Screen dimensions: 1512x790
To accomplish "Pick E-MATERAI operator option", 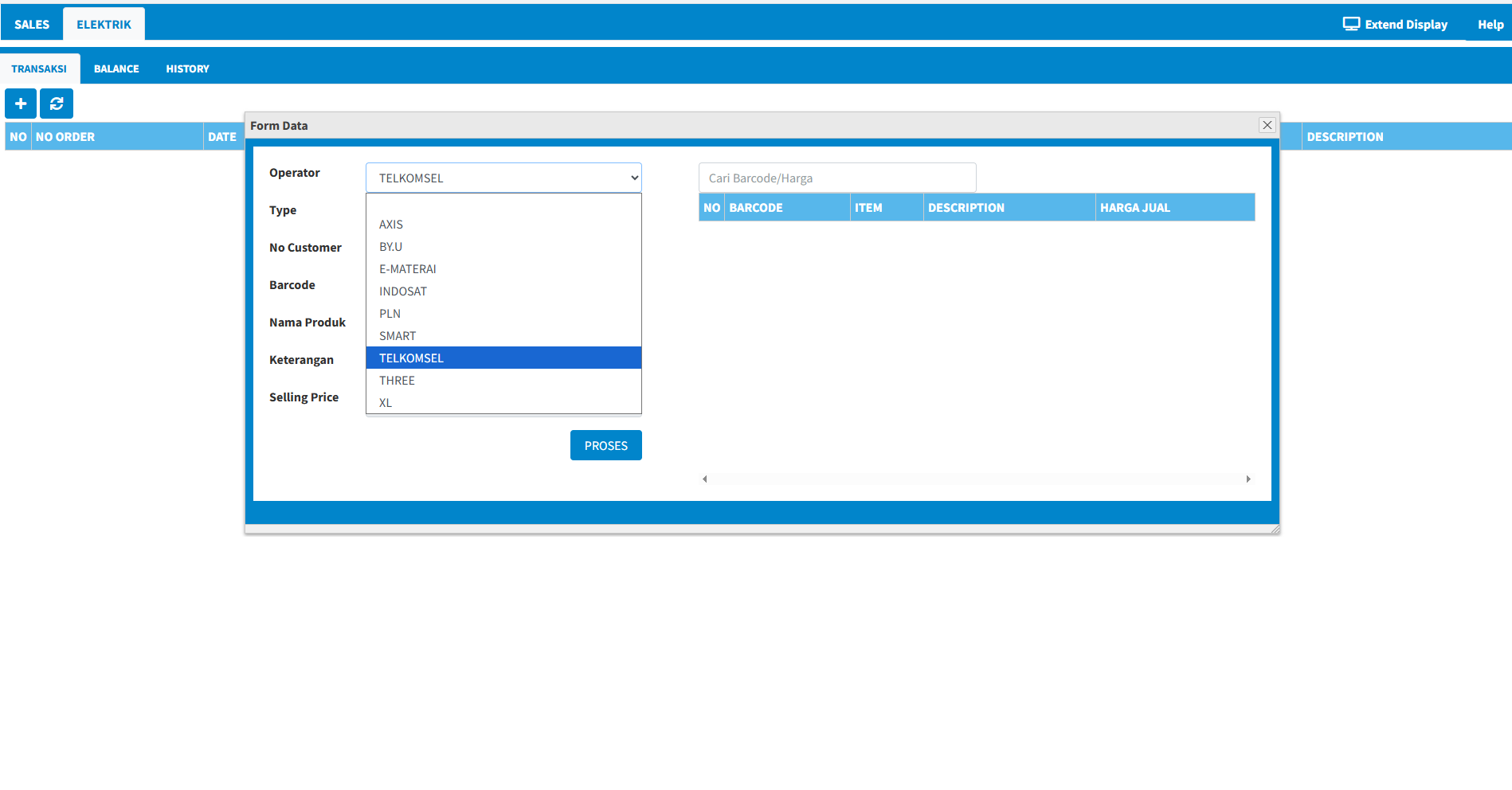I will tap(503, 269).
